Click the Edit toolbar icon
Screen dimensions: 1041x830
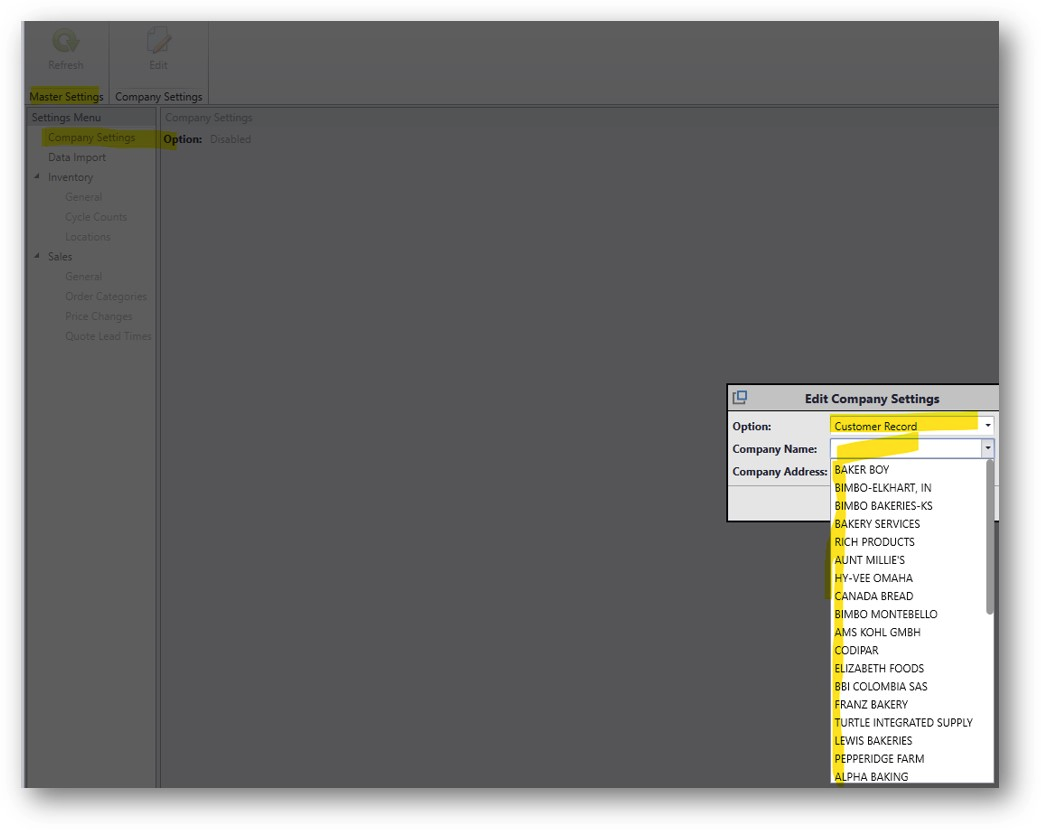[158, 43]
